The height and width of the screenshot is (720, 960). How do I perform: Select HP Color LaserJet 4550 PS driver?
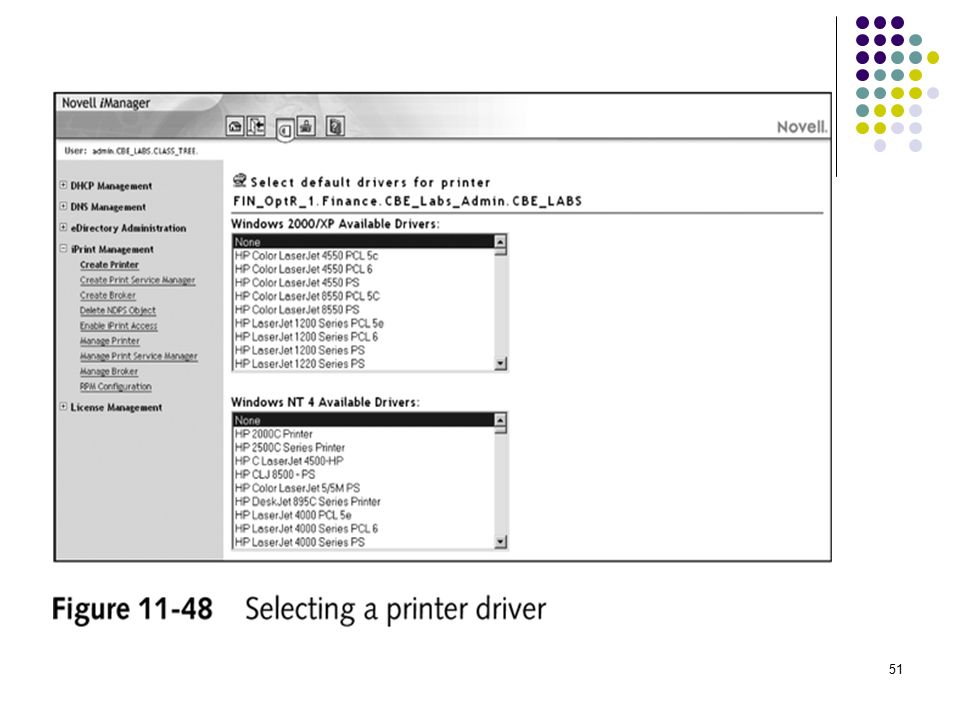coord(364,282)
